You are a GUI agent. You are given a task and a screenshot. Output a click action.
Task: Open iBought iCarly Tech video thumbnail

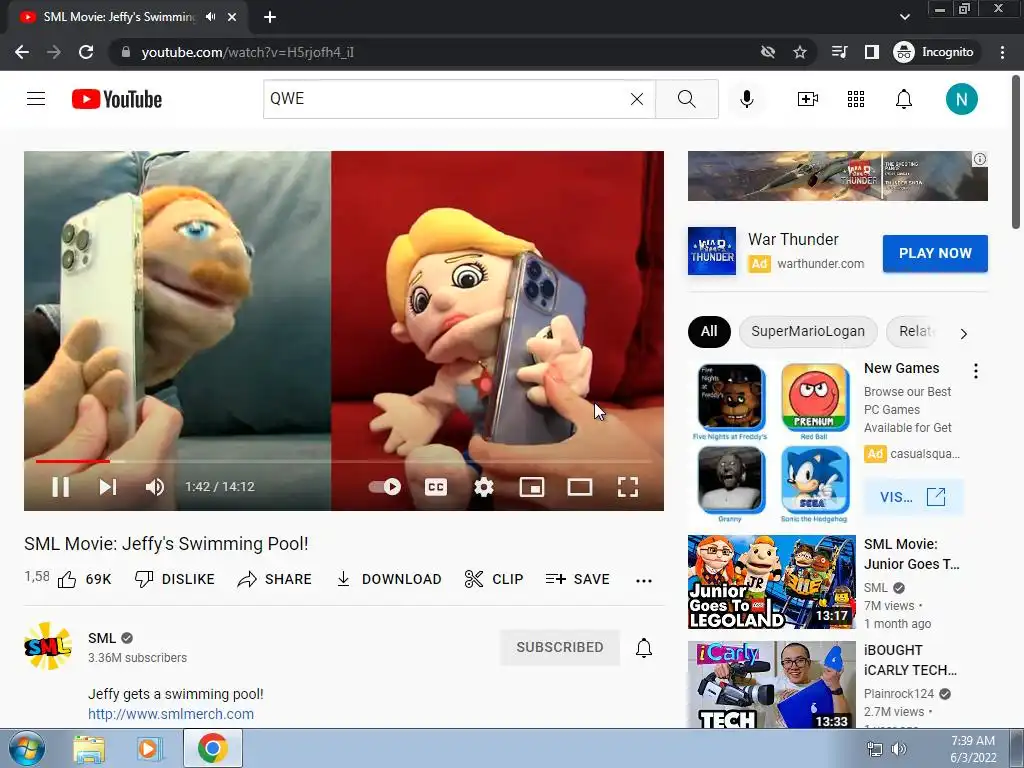(x=771, y=684)
